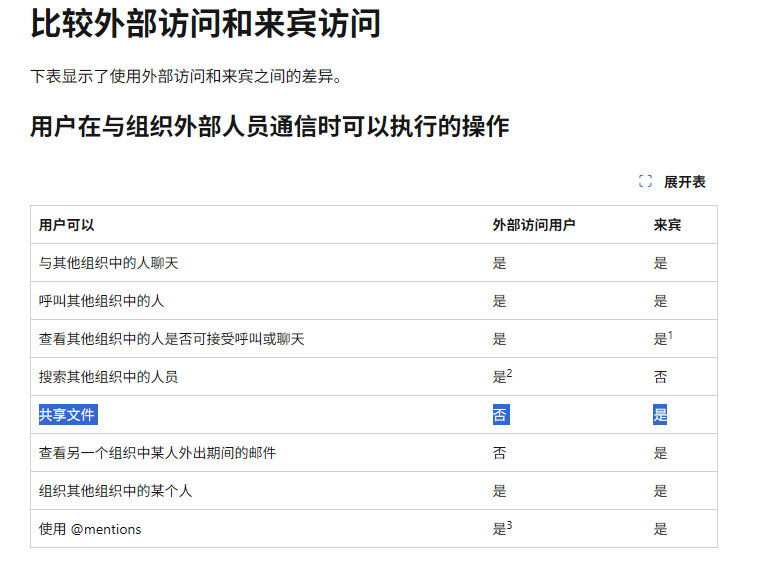The width and height of the screenshot is (773, 570).
Task: Click the 展开表 button label
Action: pyautogui.click(x=684, y=182)
